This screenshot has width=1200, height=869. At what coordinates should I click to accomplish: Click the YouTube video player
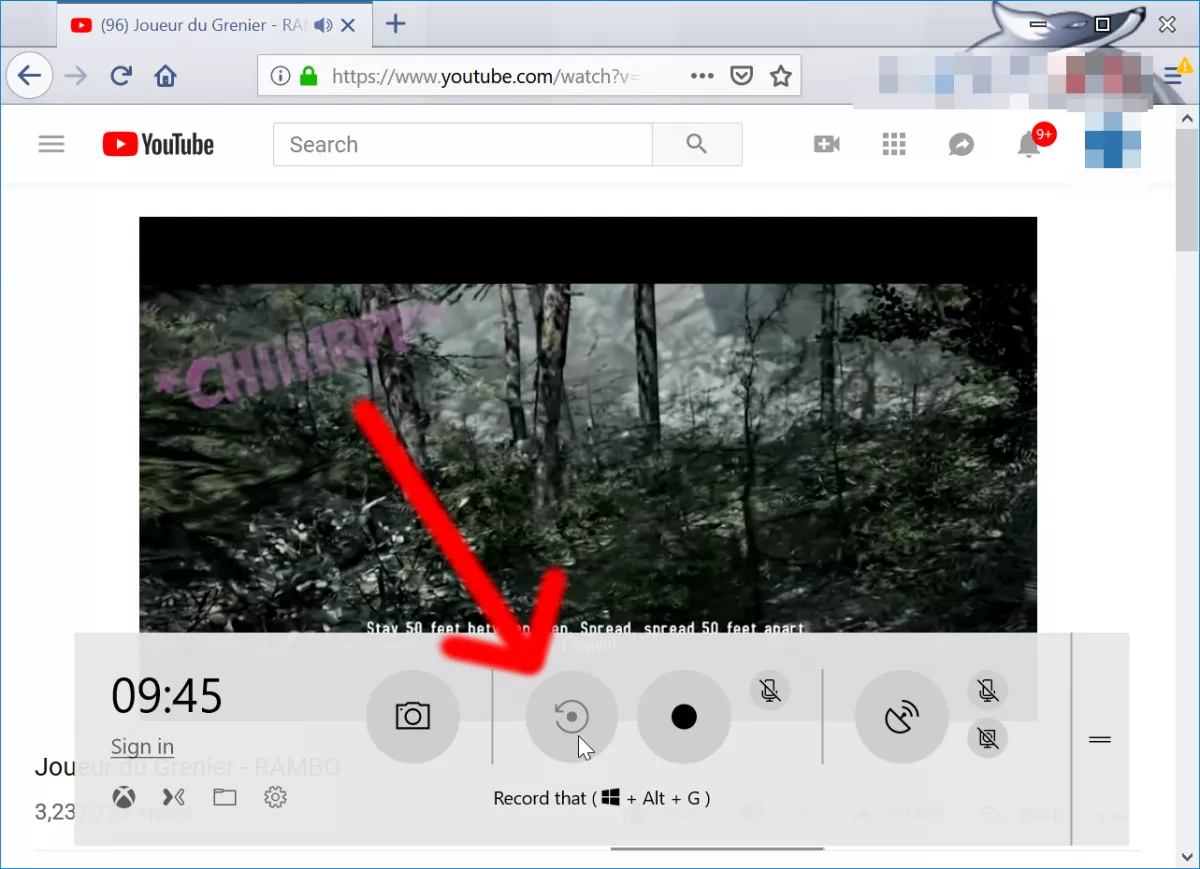click(x=588, y=425)
